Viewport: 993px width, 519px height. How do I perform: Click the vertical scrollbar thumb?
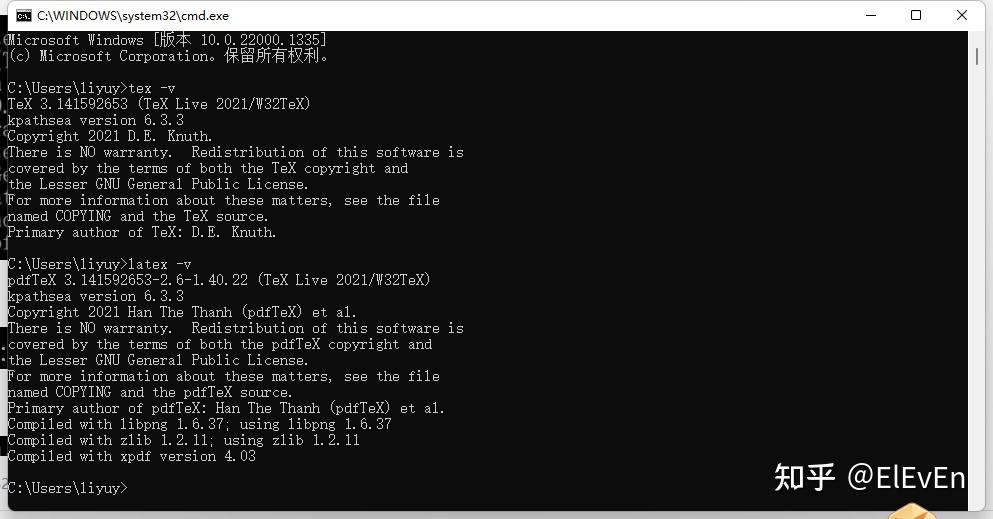[977, 56]
